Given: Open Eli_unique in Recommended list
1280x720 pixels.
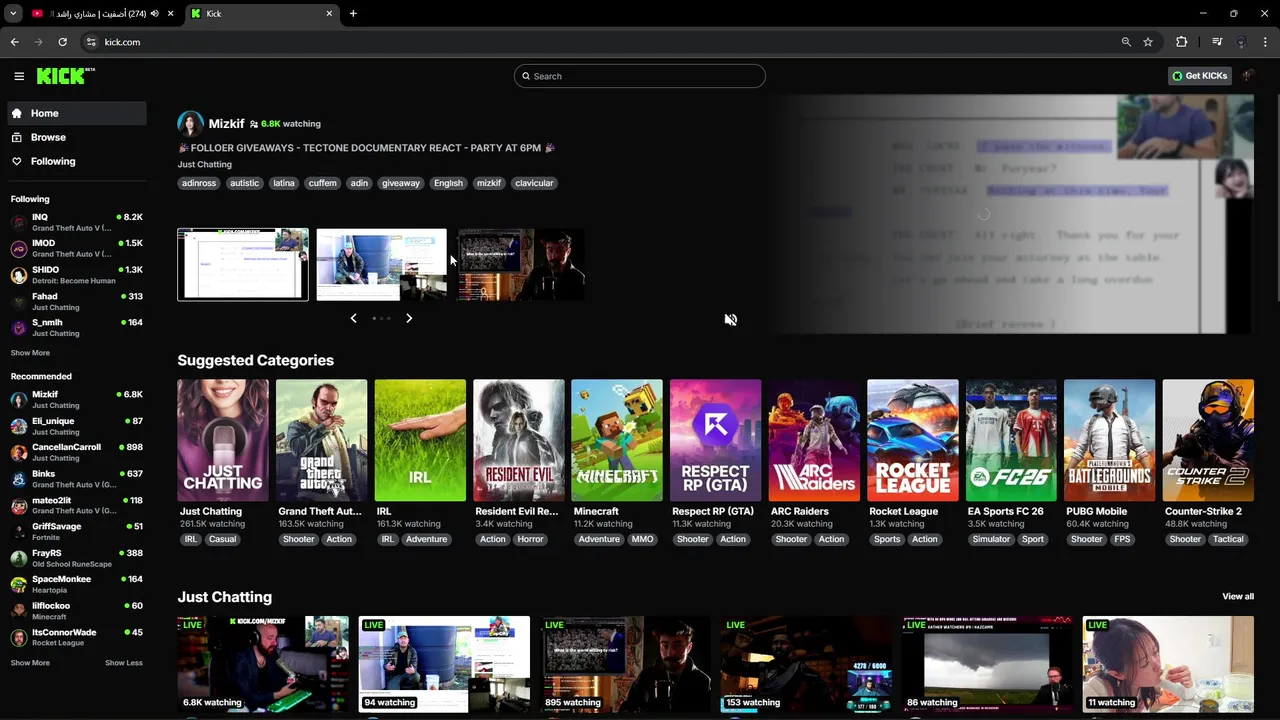Looking at the screenshot, I should pyautogui.click(x=77, y=426).
